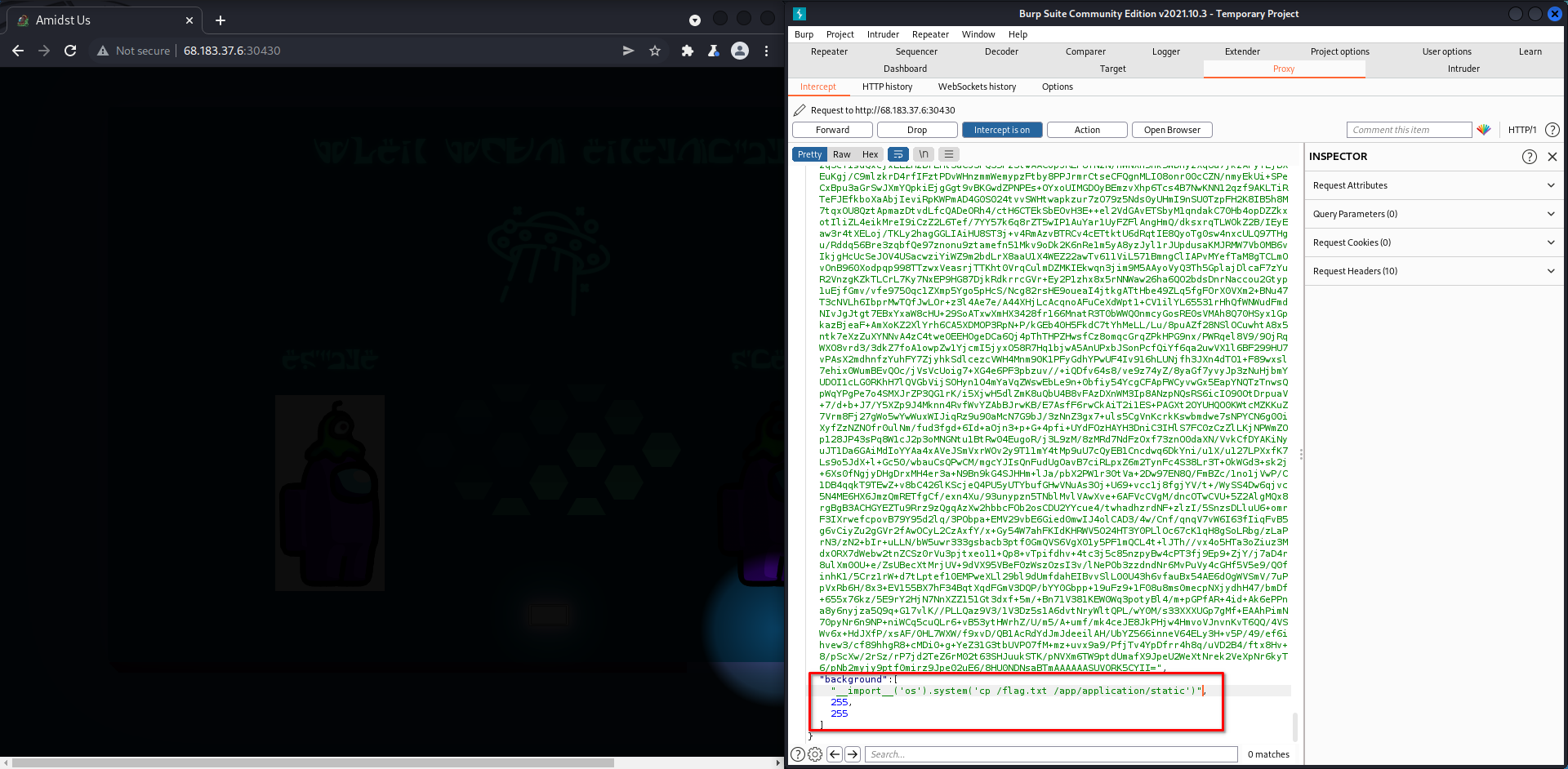The height and width of the screenshot is (769, 1568).
Task: Go to previous search match arrow
Action: pyautogui.click(x=835, y=754)
